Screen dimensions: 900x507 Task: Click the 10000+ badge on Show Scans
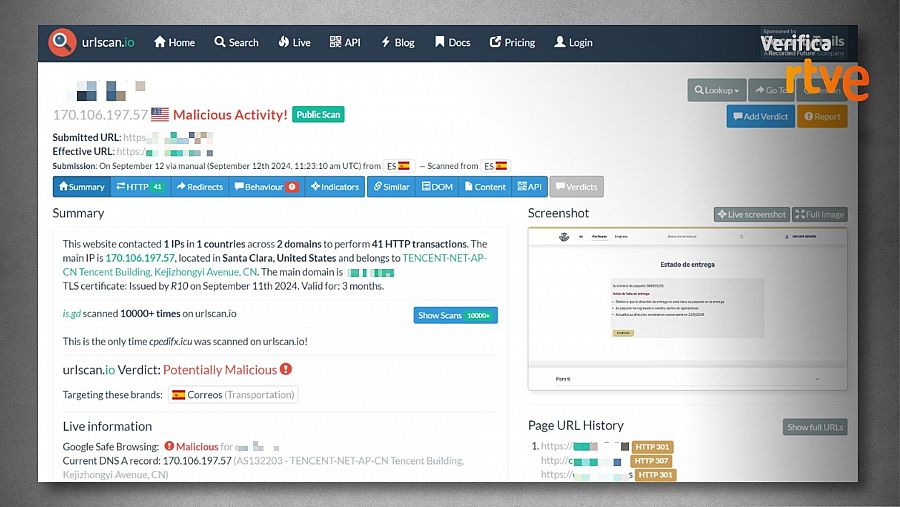(479, 316)
